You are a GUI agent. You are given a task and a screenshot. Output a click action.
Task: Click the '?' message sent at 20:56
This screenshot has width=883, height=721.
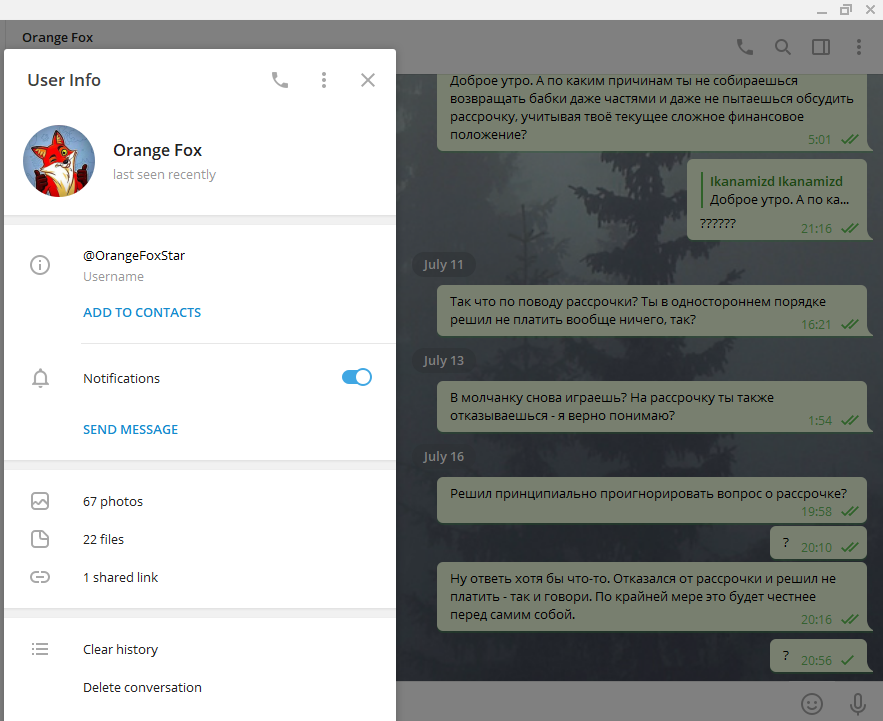point(818,656)
